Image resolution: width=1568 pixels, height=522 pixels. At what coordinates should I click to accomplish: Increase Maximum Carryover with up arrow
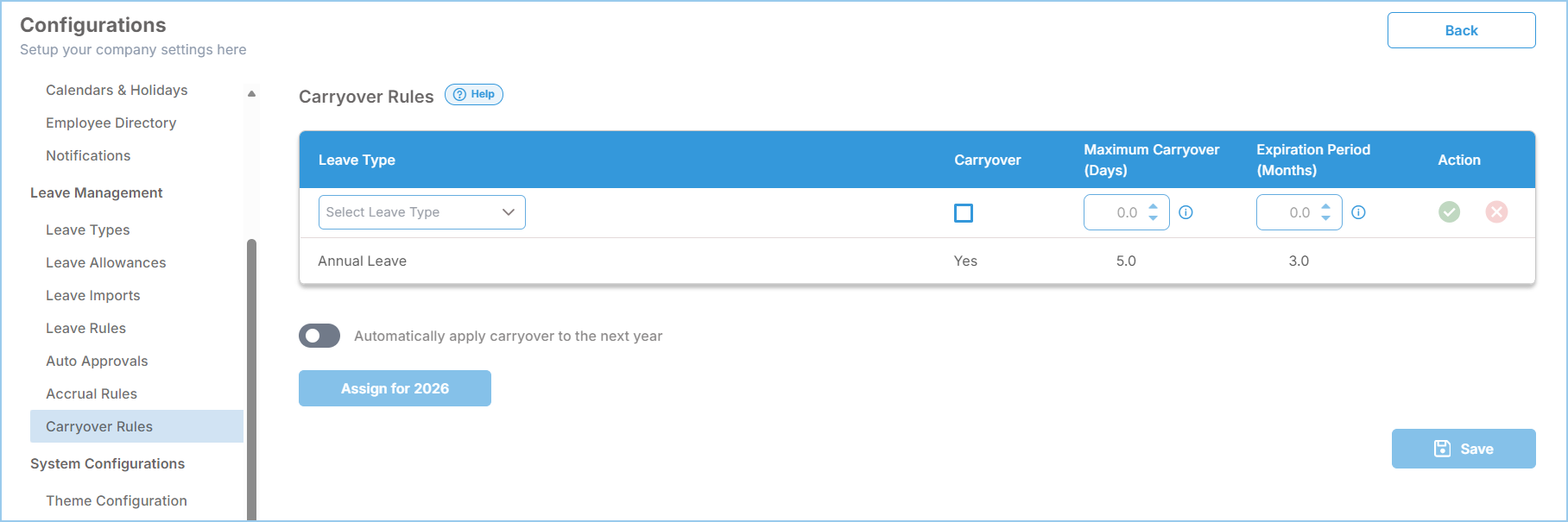click(x=1153, y=206)
